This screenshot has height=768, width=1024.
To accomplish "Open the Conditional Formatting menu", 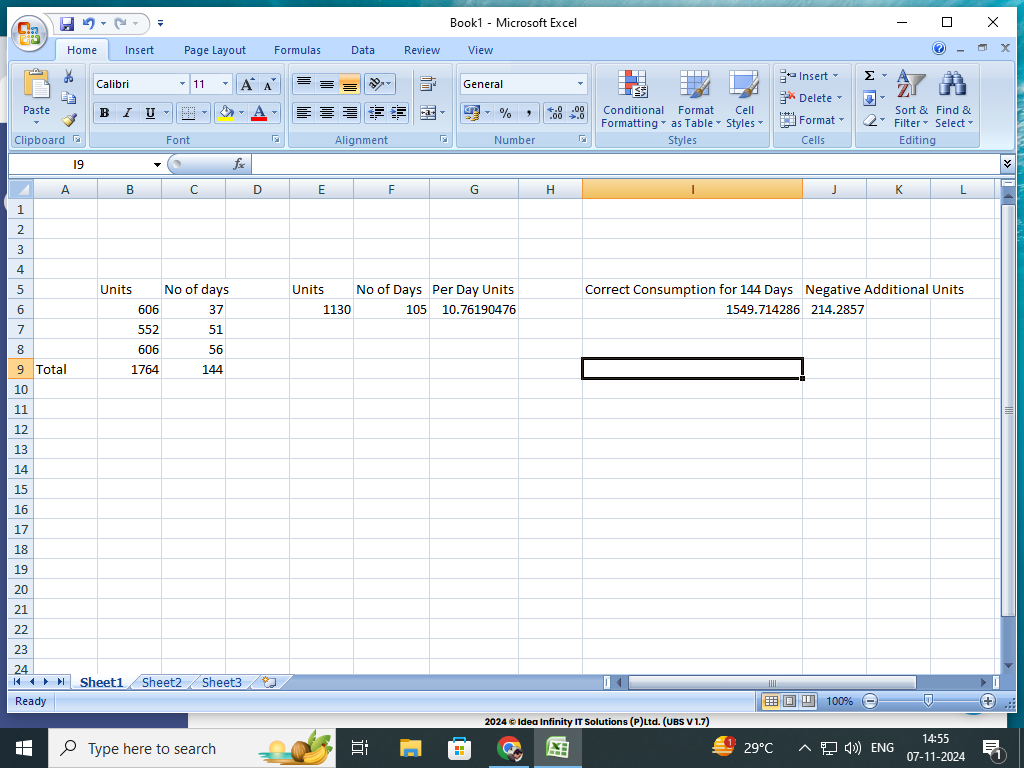I will tap(633, 99).
